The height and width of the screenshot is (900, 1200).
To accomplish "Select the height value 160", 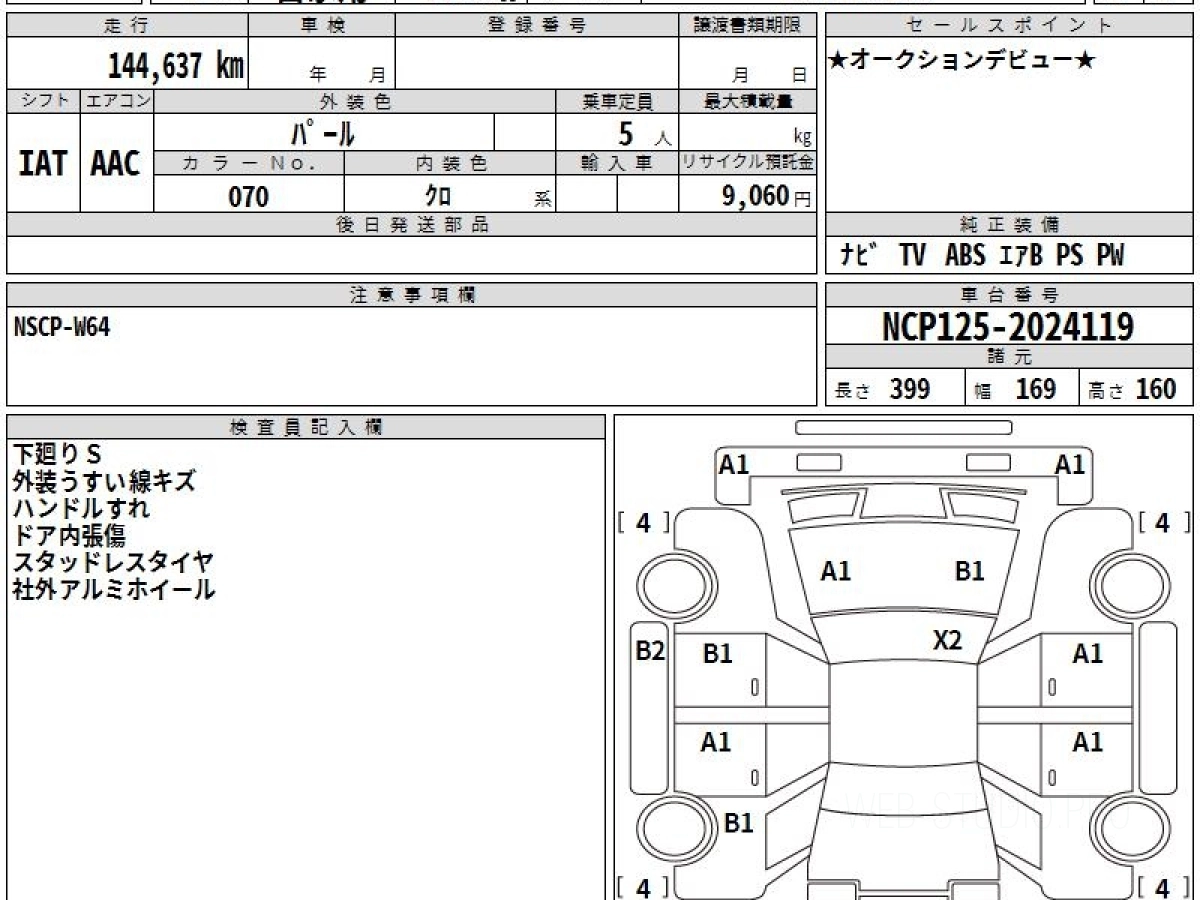I will [x=1156, y=389].
